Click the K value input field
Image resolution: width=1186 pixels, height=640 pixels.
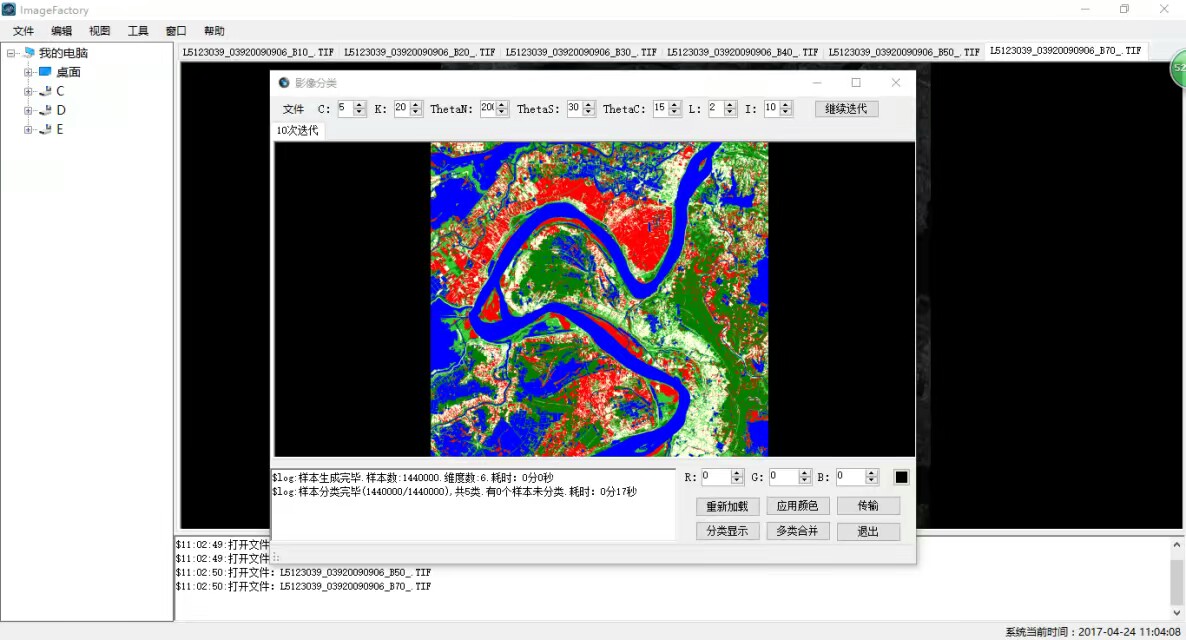tap(402, 108)
